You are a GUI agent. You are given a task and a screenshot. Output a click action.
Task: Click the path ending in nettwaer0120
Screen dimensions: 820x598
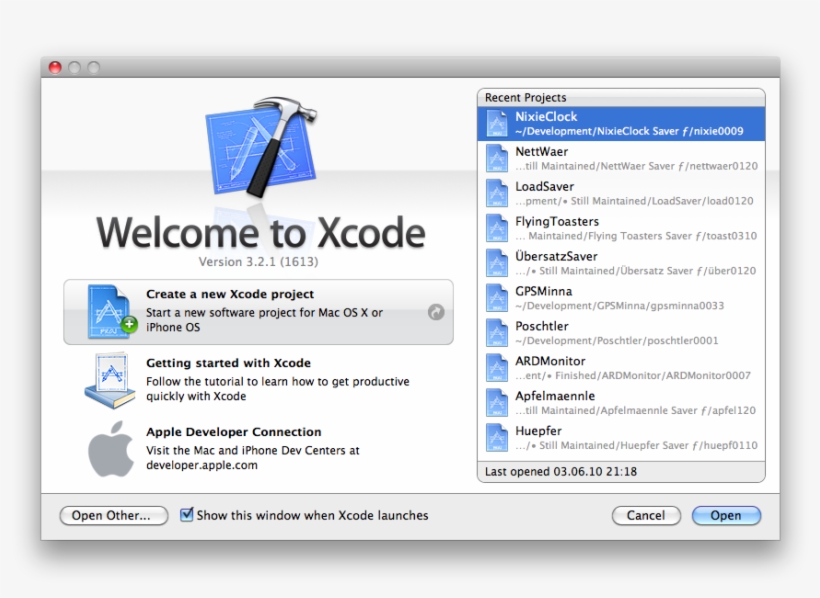pos(636,166)
